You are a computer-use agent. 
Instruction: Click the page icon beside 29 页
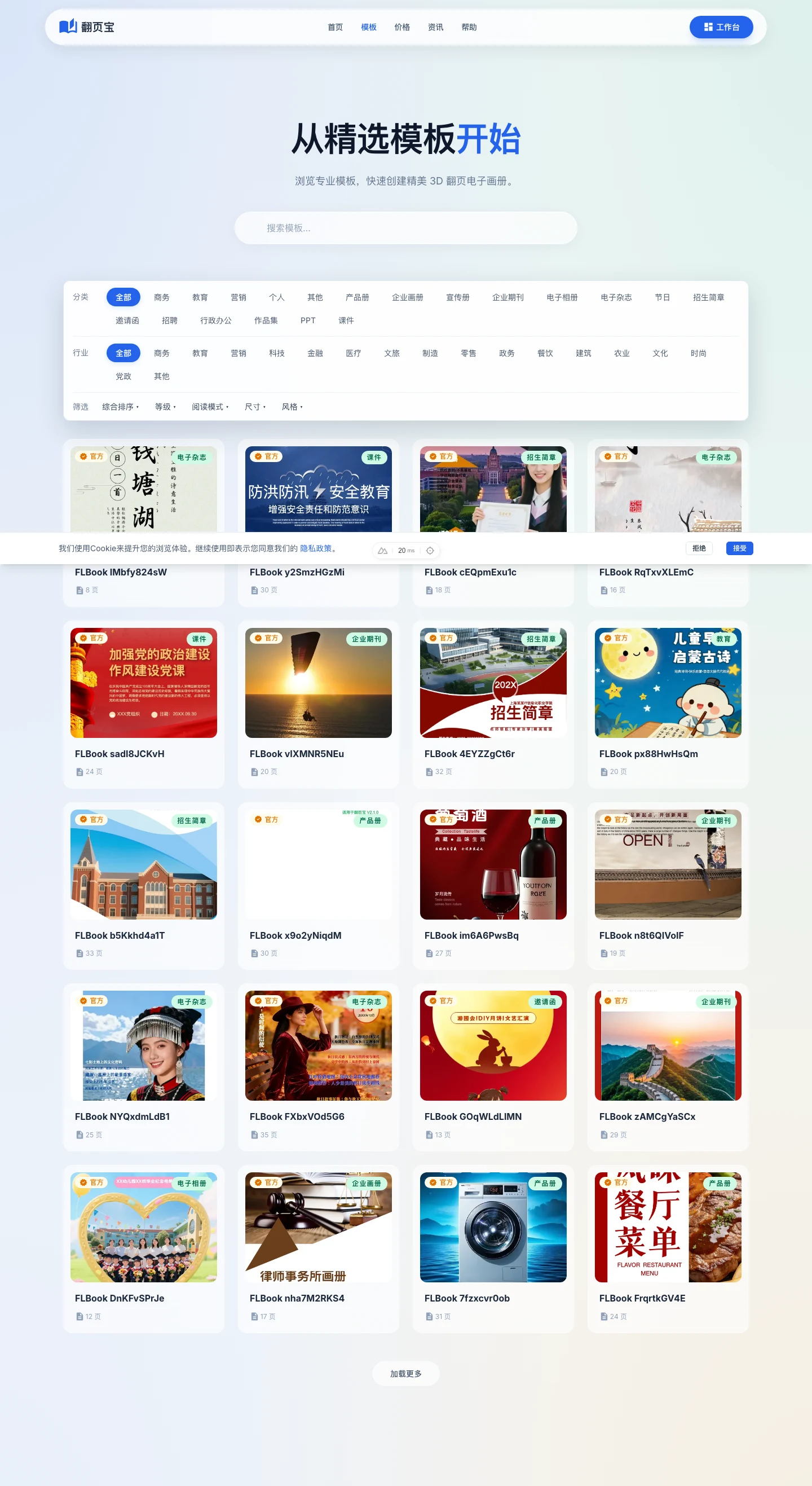tap(604, 1135)
